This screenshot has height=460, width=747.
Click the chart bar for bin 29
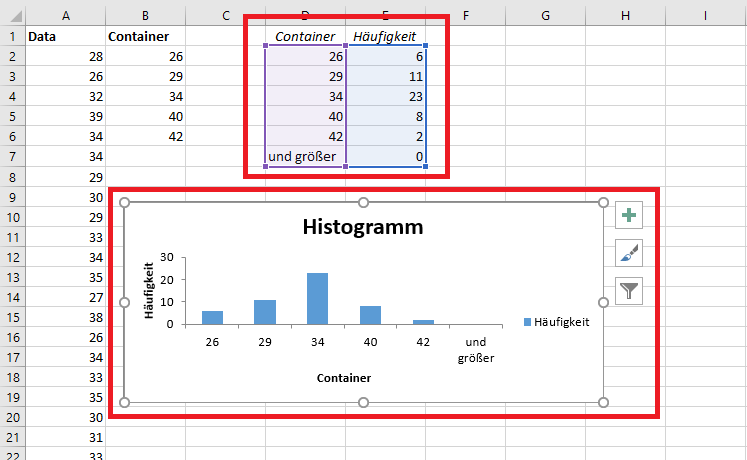[x=265, y=312]
